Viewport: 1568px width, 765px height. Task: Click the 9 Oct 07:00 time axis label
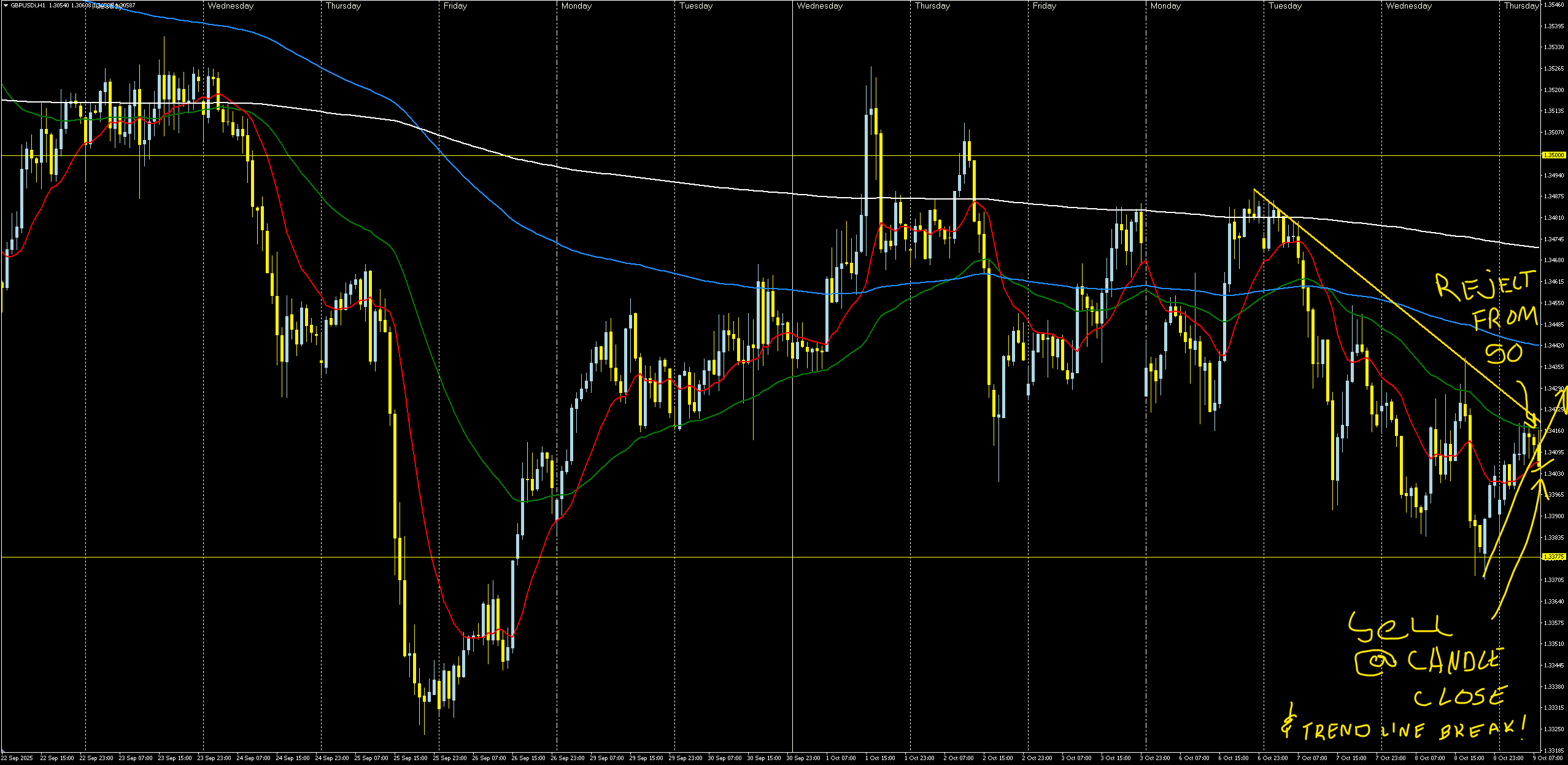coord(1547,758)
